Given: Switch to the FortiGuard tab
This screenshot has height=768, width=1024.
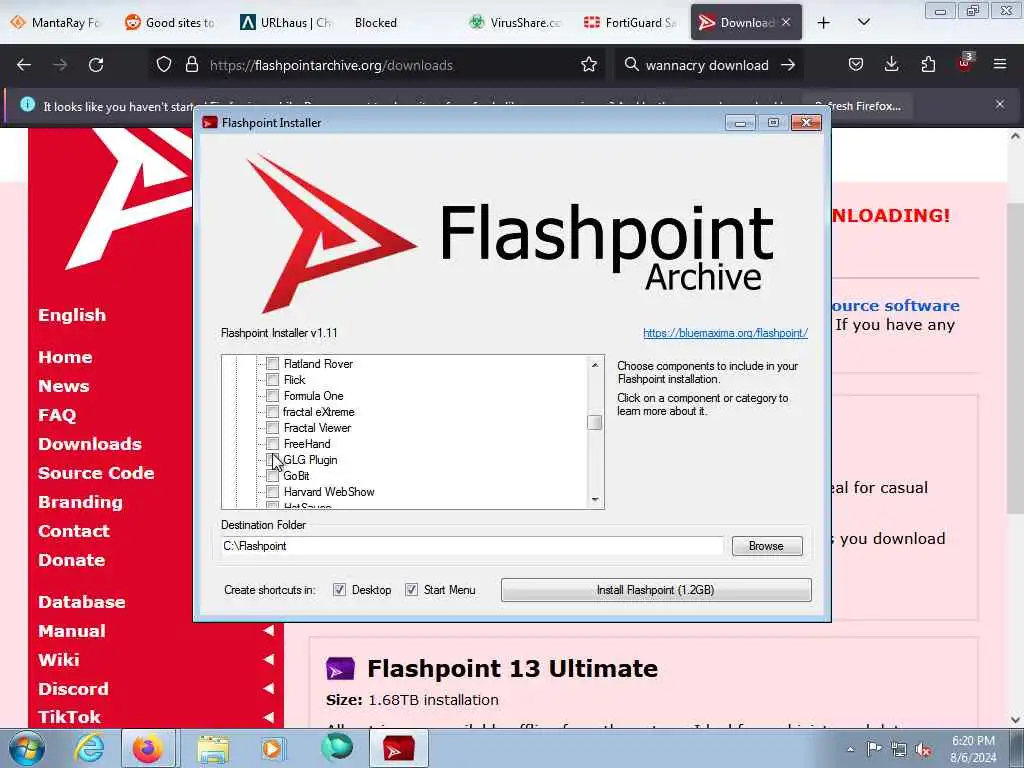Looking at the screenshot, I should point(631,22).
